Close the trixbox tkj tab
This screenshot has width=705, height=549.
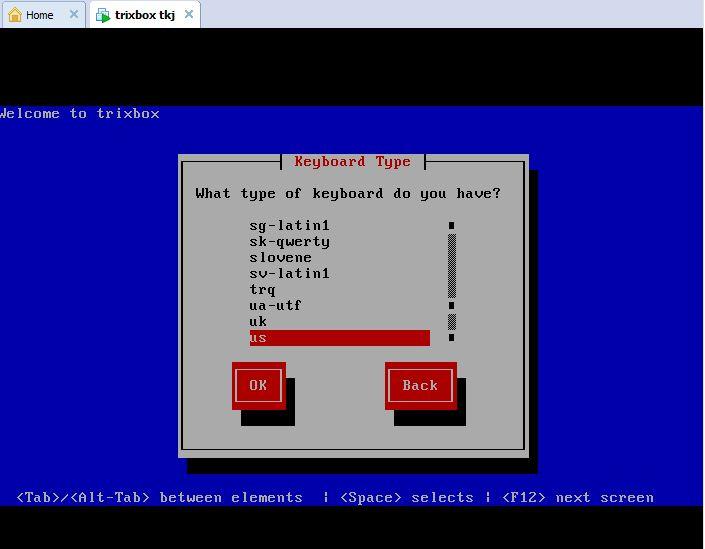(x=189, y=14)
